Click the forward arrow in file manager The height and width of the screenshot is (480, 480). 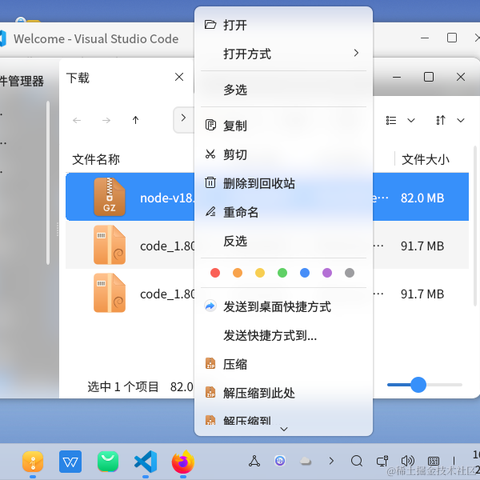click(106, 120)
